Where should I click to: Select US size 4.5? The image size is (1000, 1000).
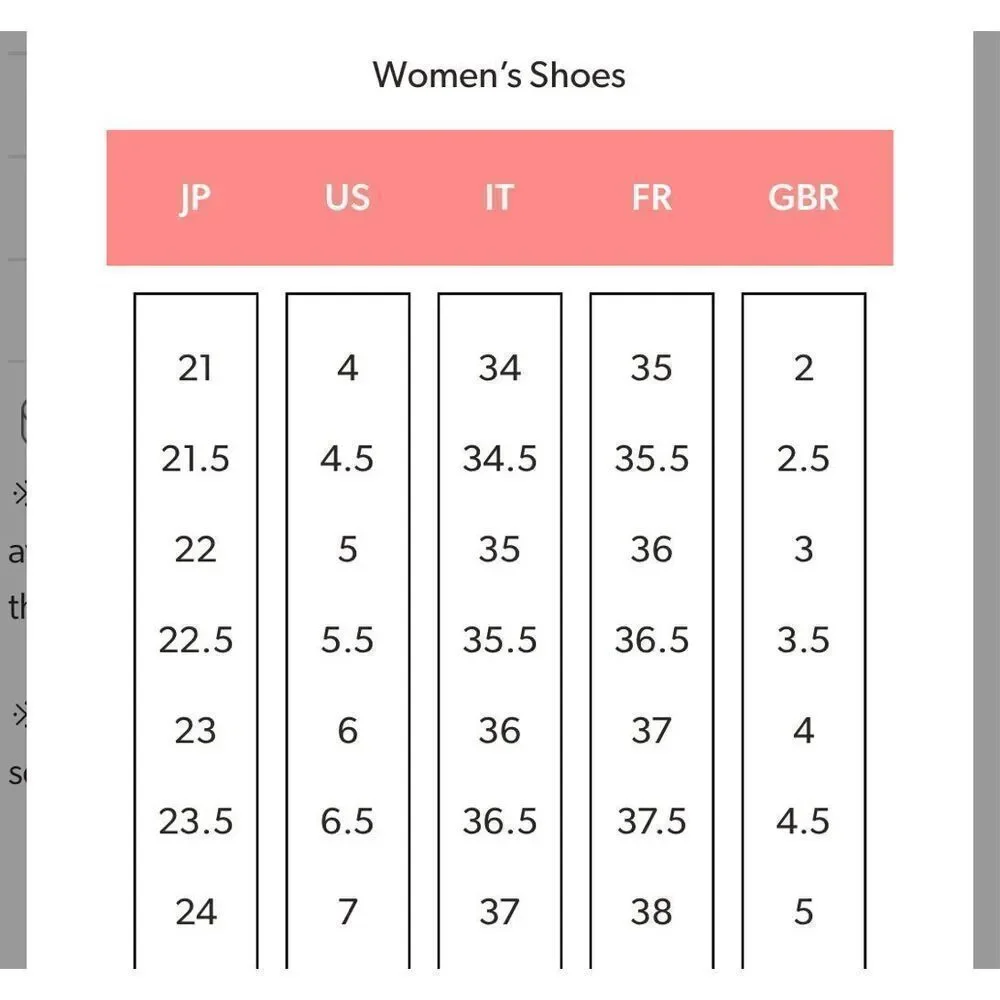click(x=347, y=459)
